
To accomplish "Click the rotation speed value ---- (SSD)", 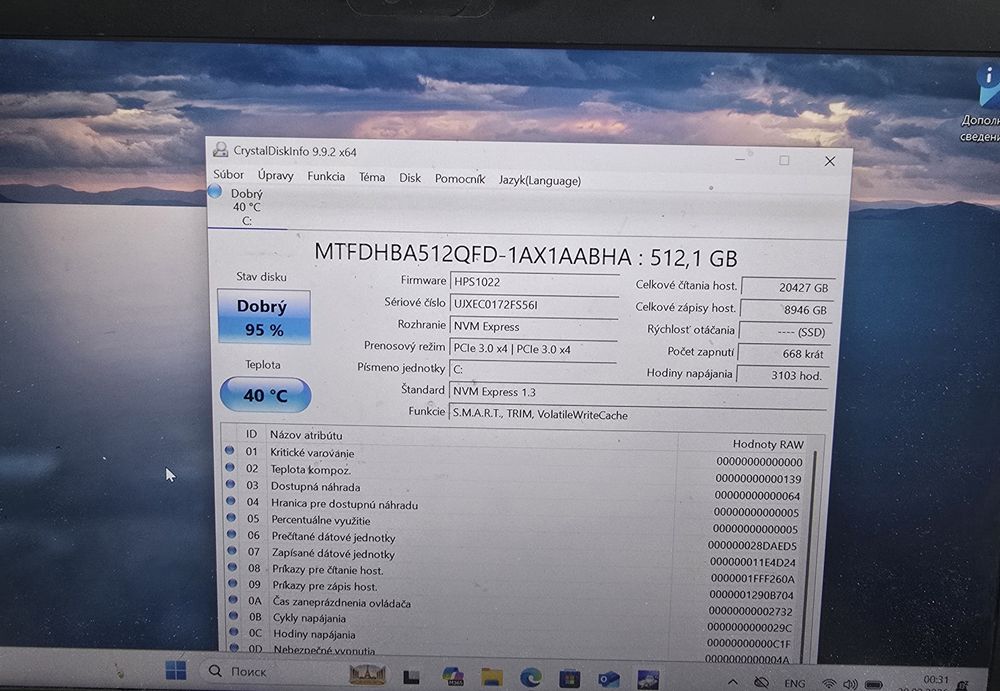I will [784, 332].
